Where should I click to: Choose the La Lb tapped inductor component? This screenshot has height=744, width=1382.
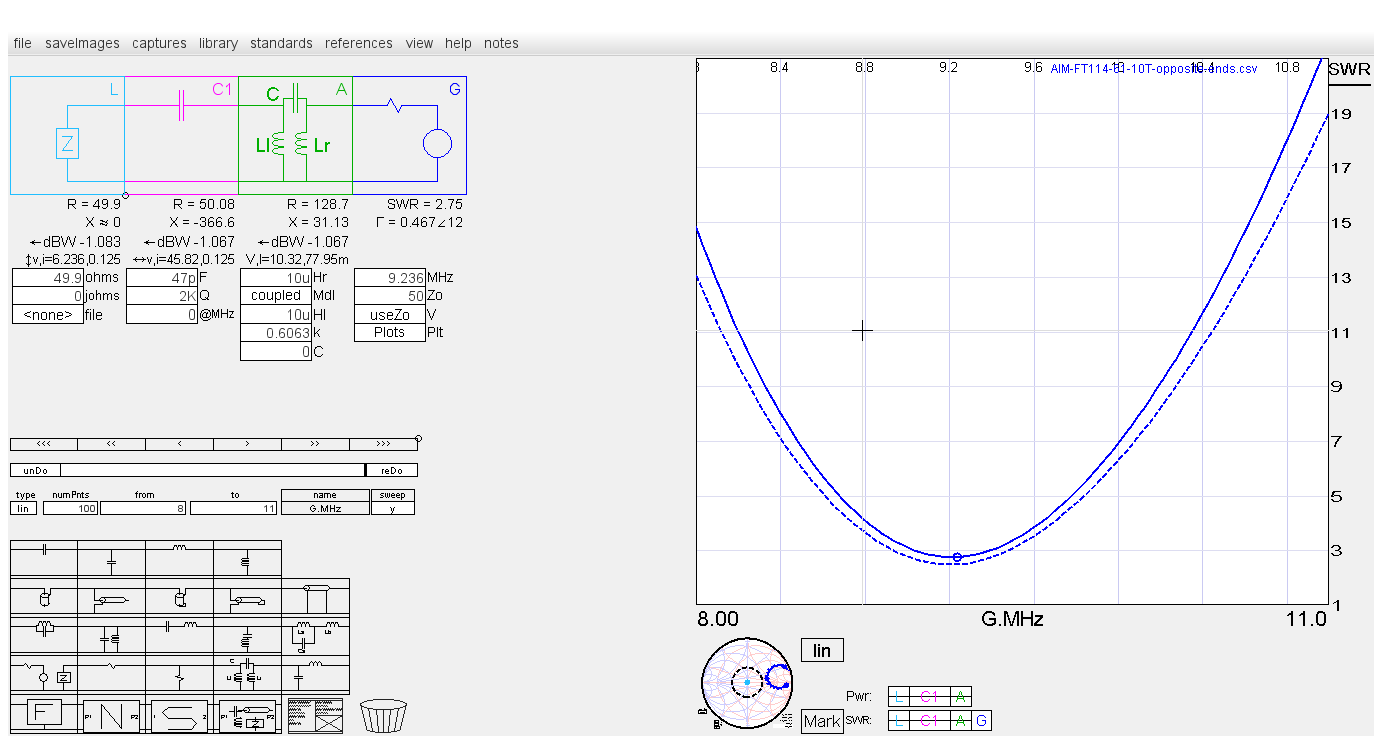tap(316, 635)
